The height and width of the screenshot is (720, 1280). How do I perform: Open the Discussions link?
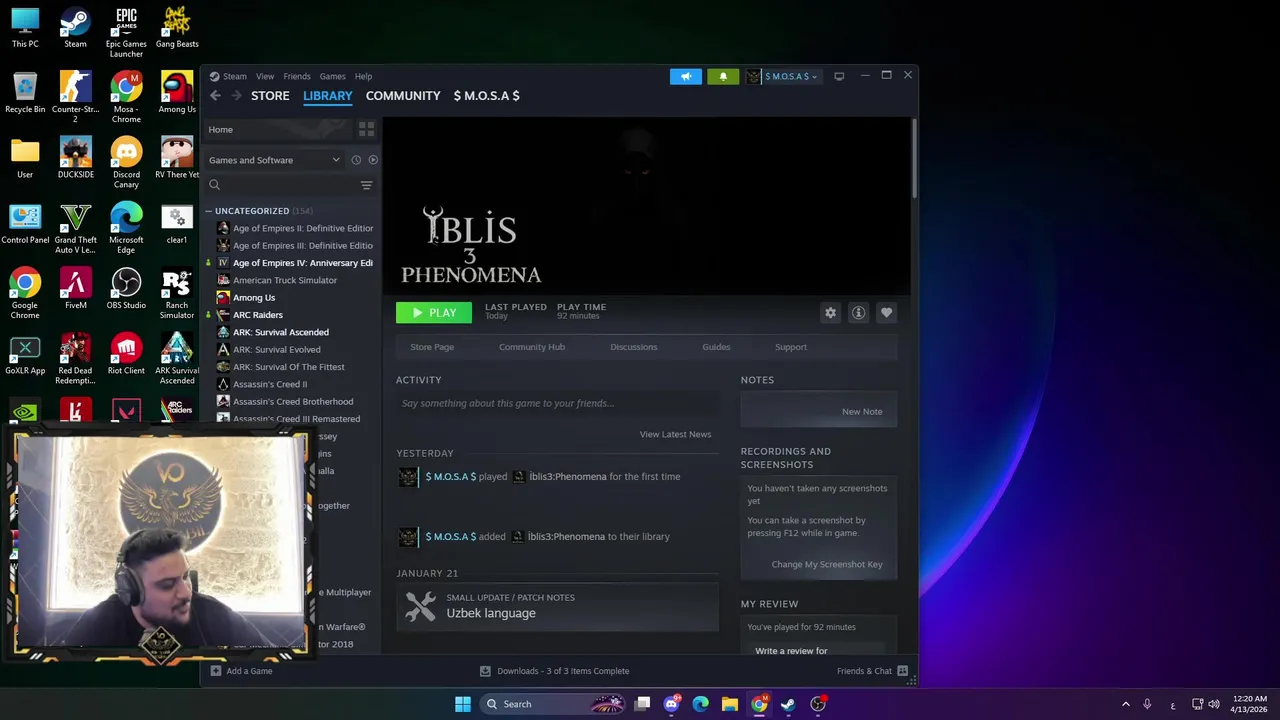(x=634, y=347)
